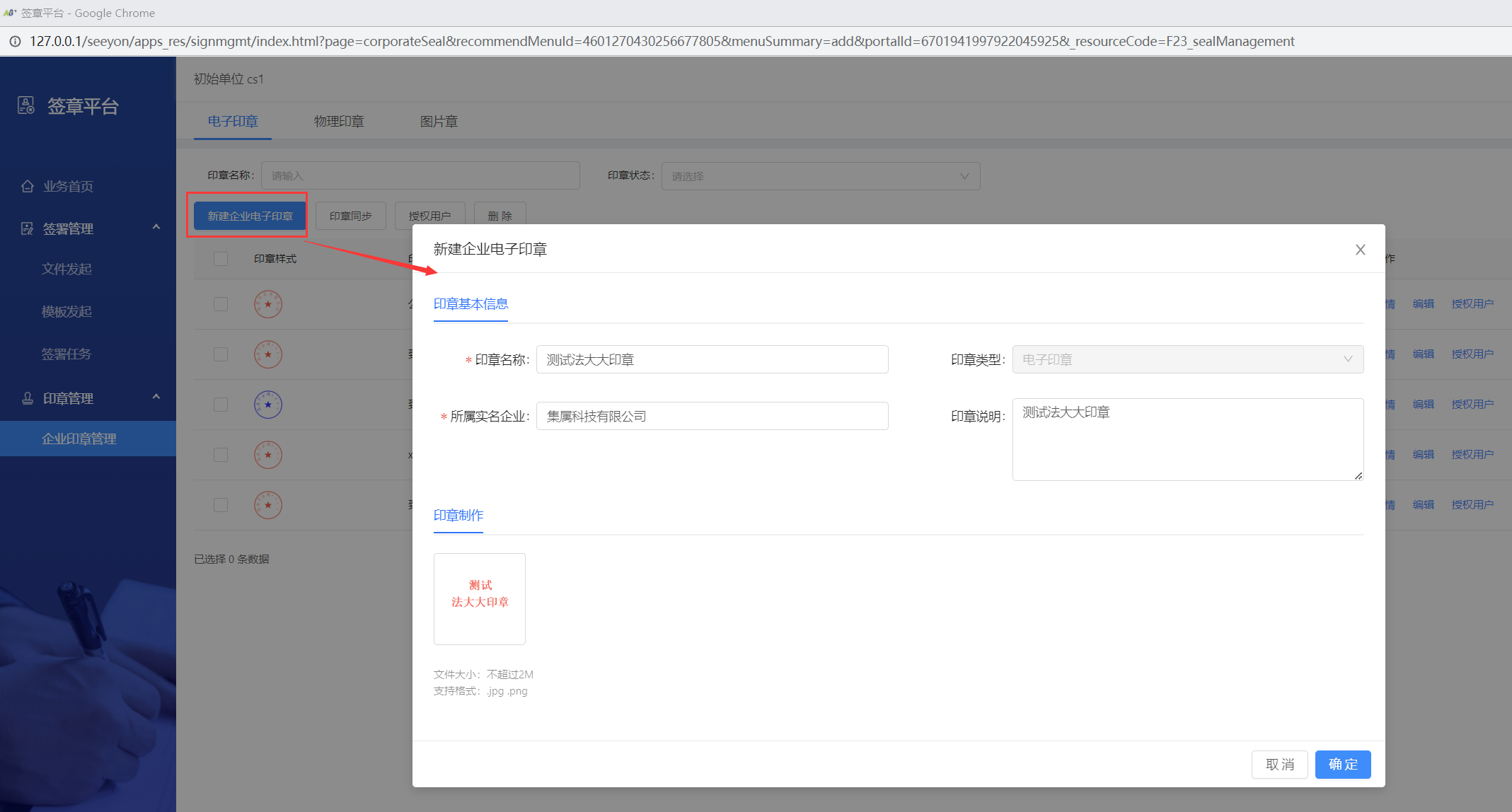The image size is (1512, 812).
Task: Click the site info icon in address bar
Action: tap(15, 41)
